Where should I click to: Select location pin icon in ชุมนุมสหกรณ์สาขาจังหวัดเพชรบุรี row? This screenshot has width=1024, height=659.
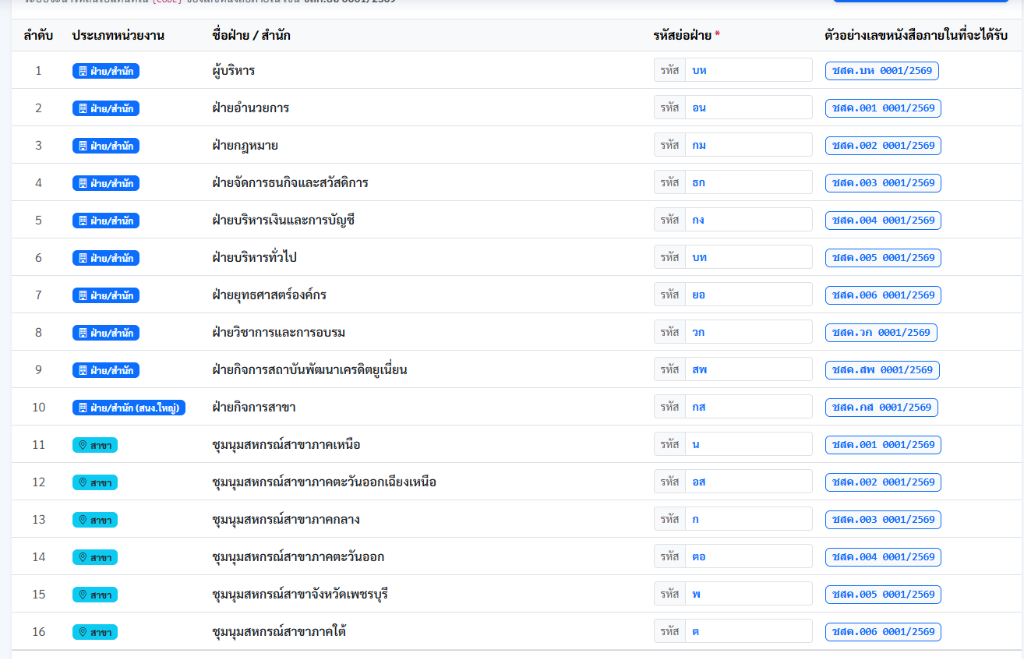tap(83, 594)
